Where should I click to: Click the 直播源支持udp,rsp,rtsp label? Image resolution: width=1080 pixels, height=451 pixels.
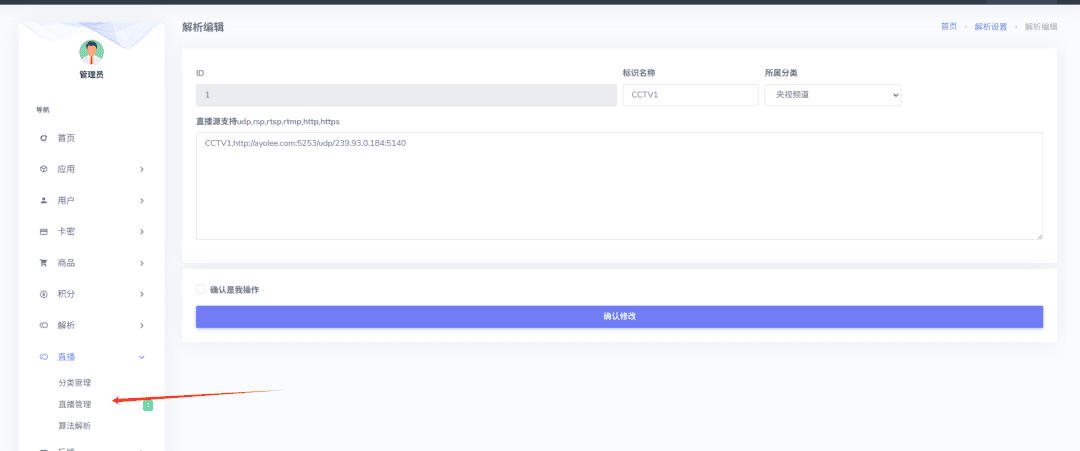(268, 121)
